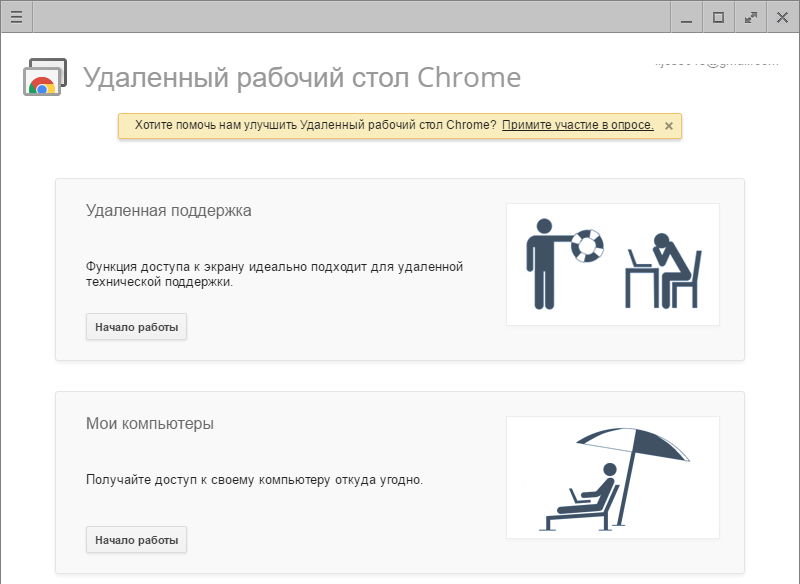Click the account email address at top right
Viewport: 800px width, 584px height.
tap(715, 62)
